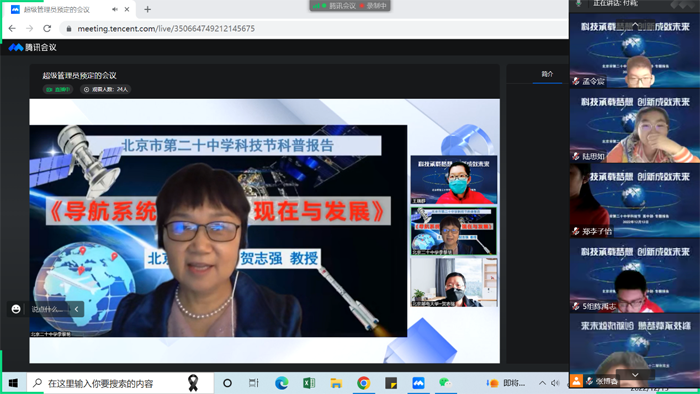Click the 说点什么 comment input field
Screen dimensions: 700x394
47,309
